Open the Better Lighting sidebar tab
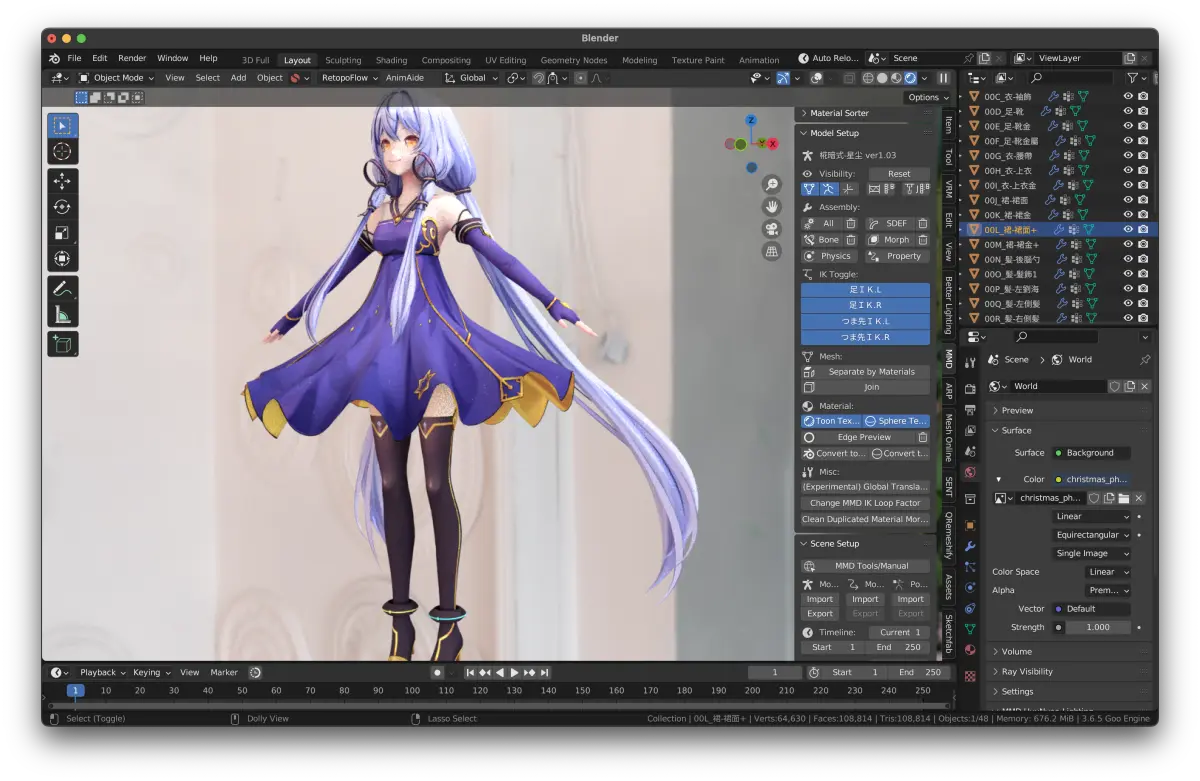Image resolution: width=1200 pixels, height=781 pixels. 948,305
